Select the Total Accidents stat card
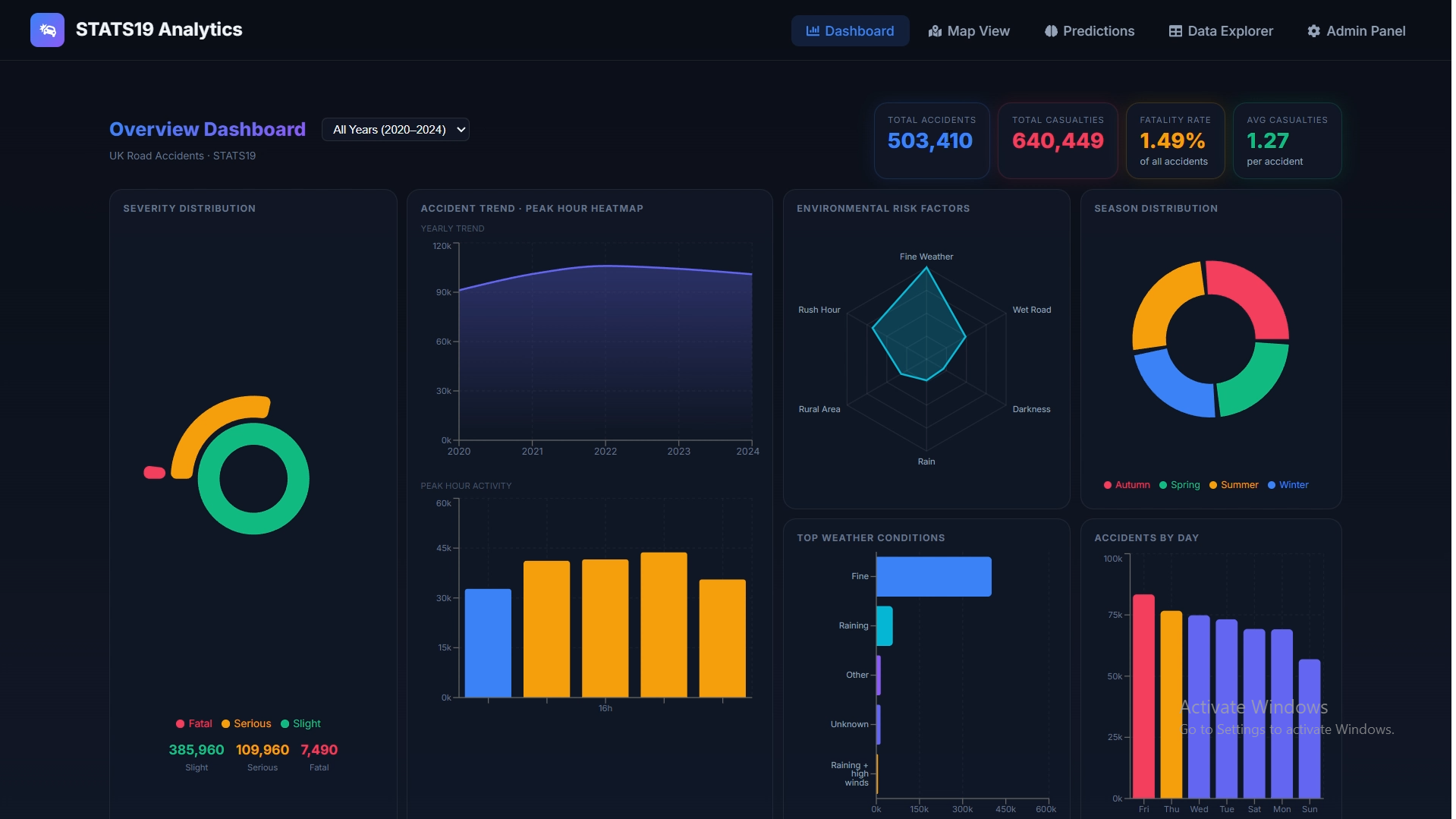 click(x=932, y=140)
